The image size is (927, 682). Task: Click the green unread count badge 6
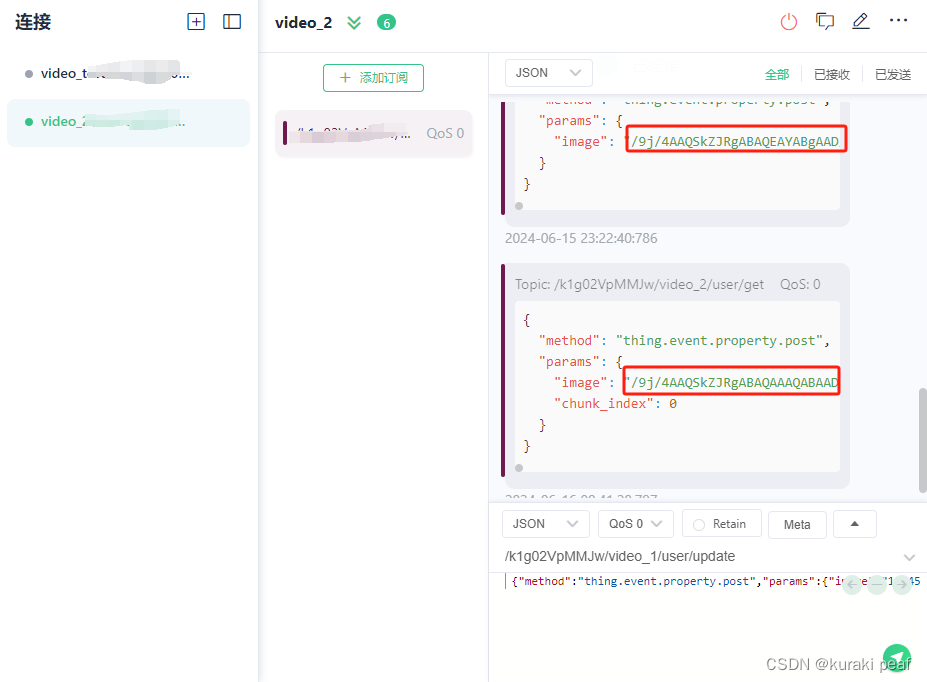click(387, 23)
